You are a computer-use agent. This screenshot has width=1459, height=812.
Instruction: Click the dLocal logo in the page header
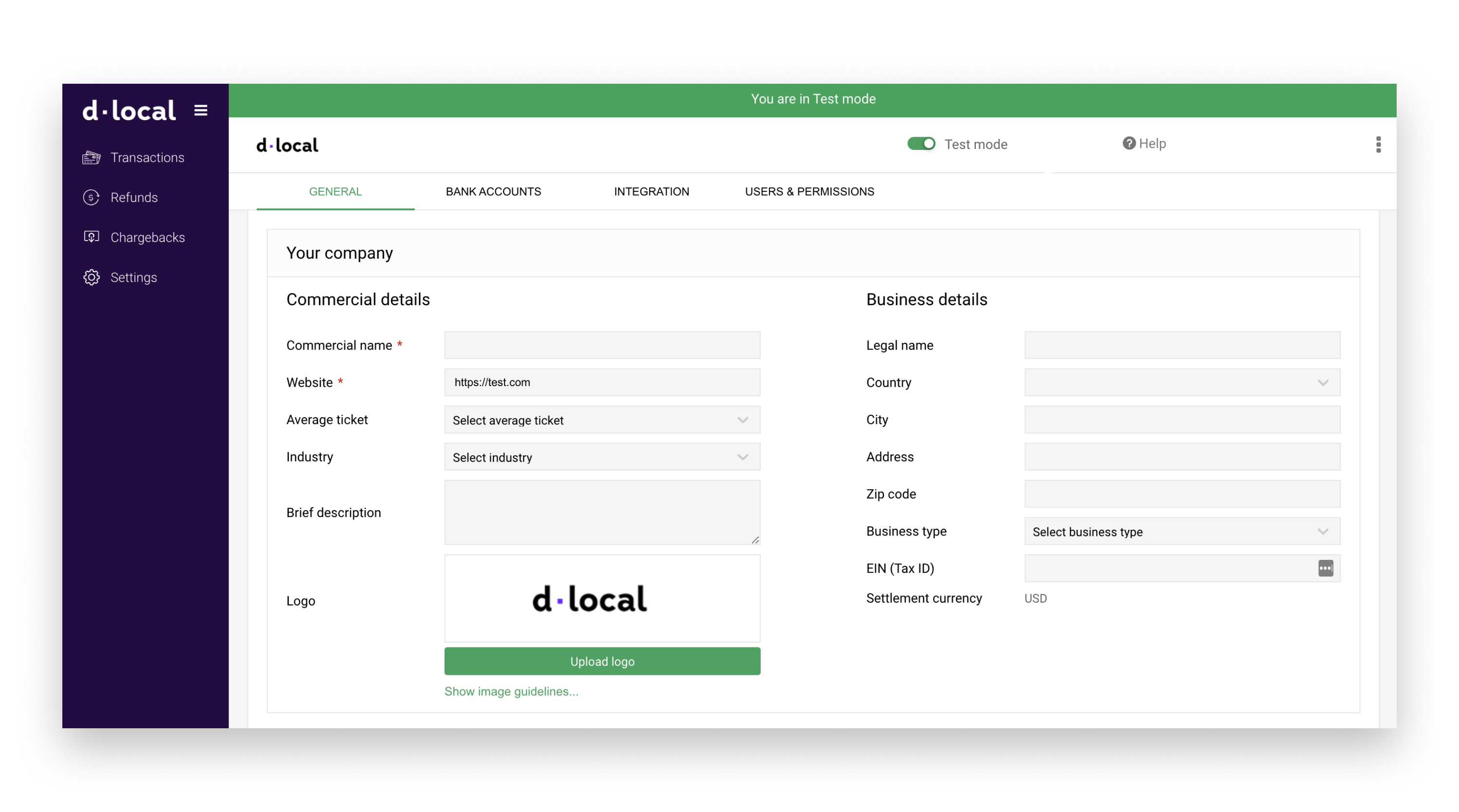pyautogui.click(x=287, y=145)
